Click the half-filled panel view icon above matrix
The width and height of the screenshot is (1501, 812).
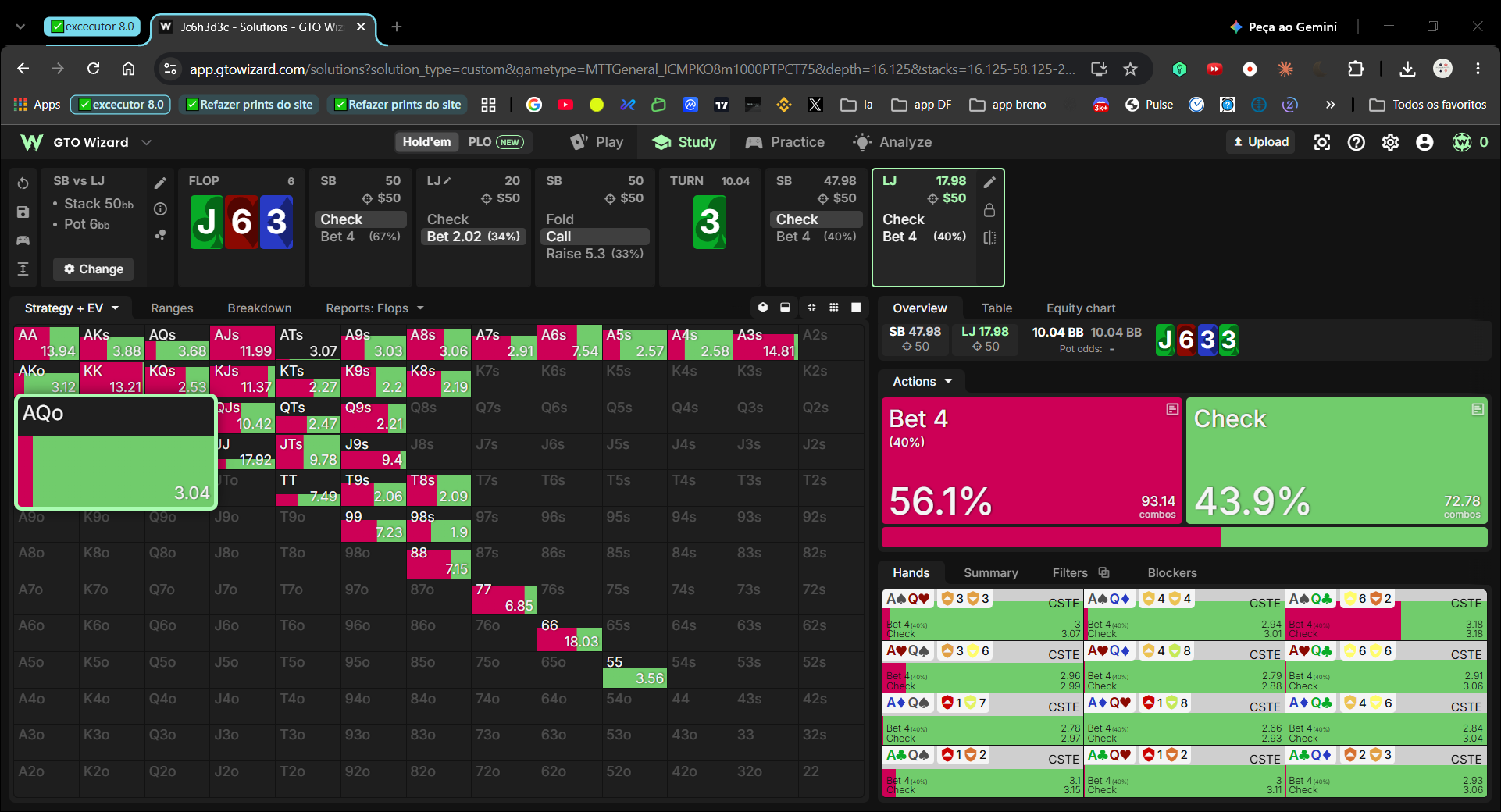coord(785,308)
